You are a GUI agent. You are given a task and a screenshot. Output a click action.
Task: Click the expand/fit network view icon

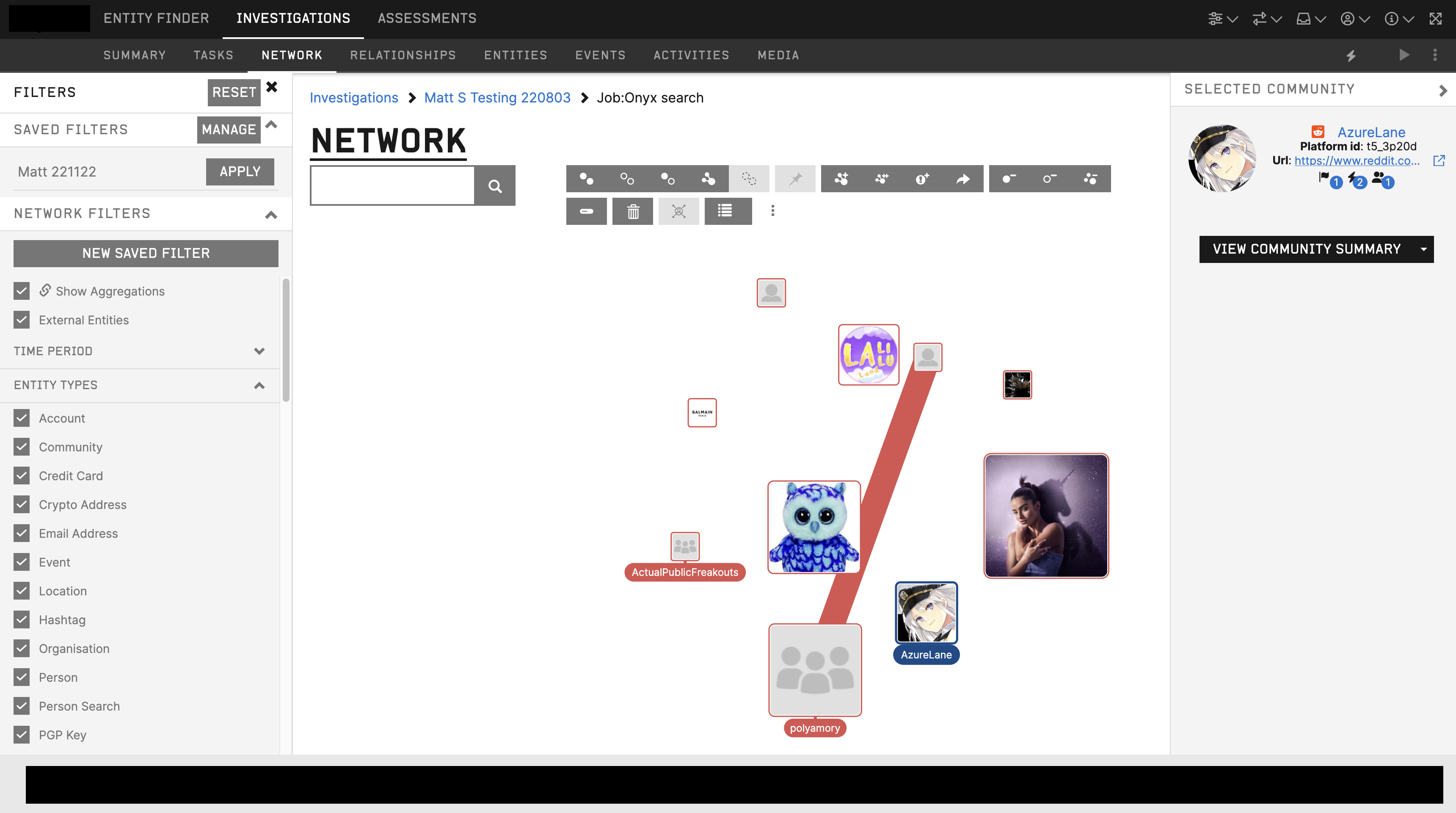[678, 210]
